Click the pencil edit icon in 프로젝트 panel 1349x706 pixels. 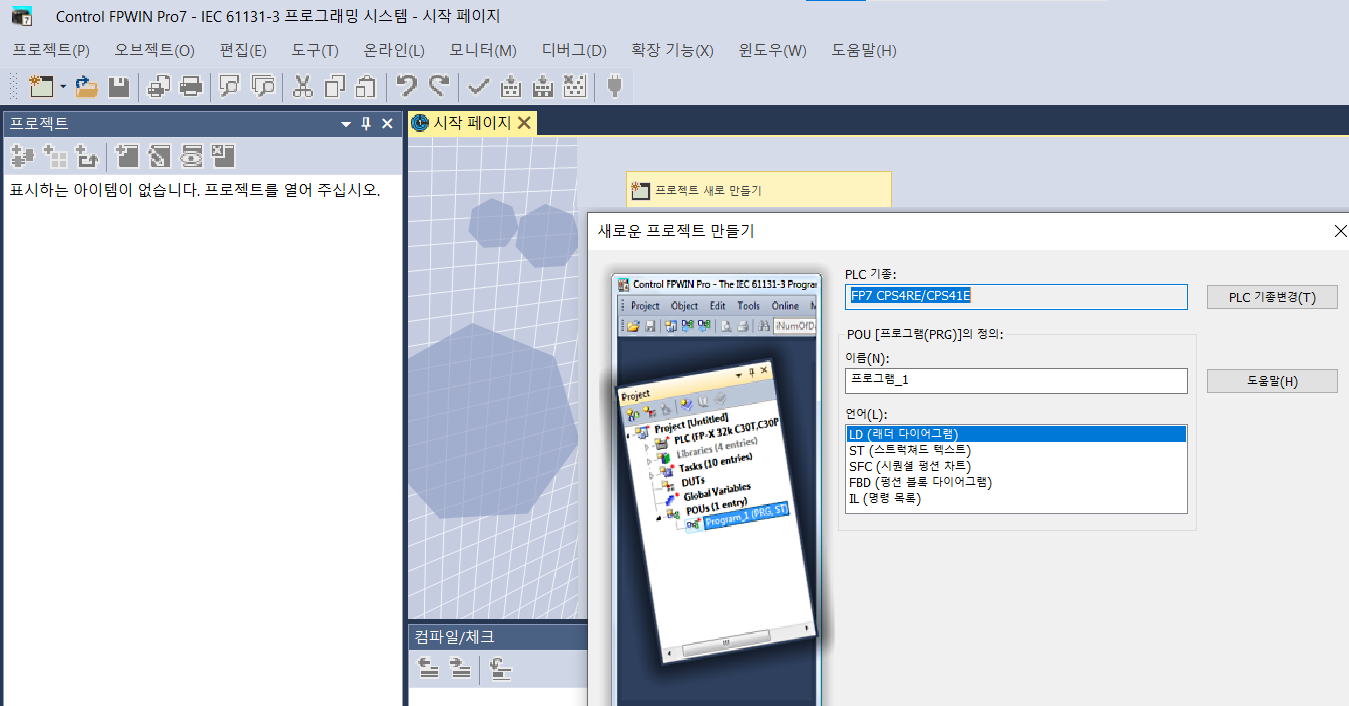tap(159, 156)
